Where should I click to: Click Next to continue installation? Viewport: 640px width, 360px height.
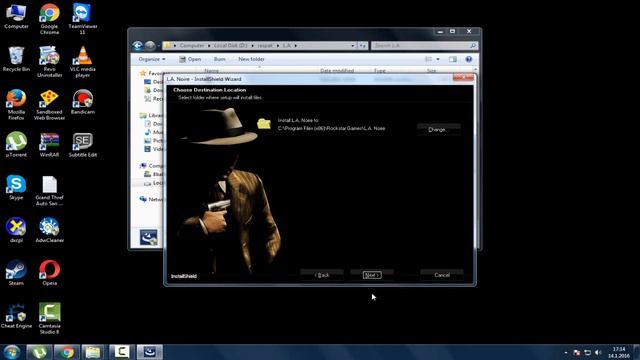coord(372,275)
